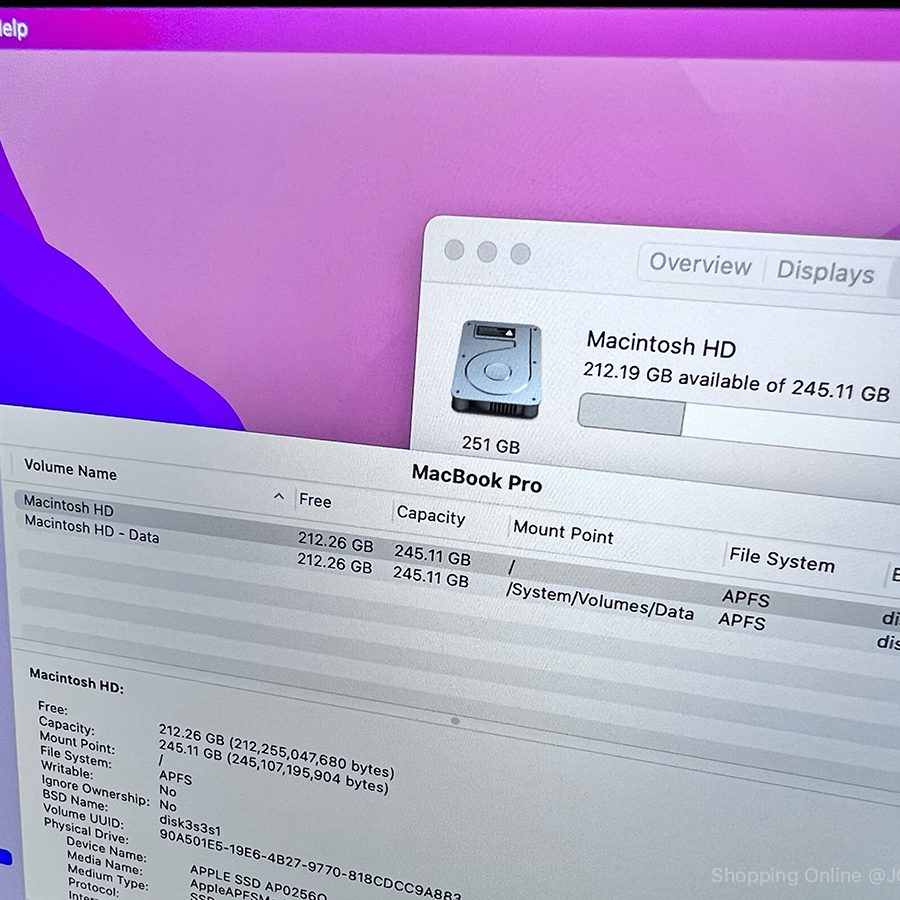Click the Volume UUID value 90A501E5
Viewport: 900px width, 900px height.
click(310, 864)
